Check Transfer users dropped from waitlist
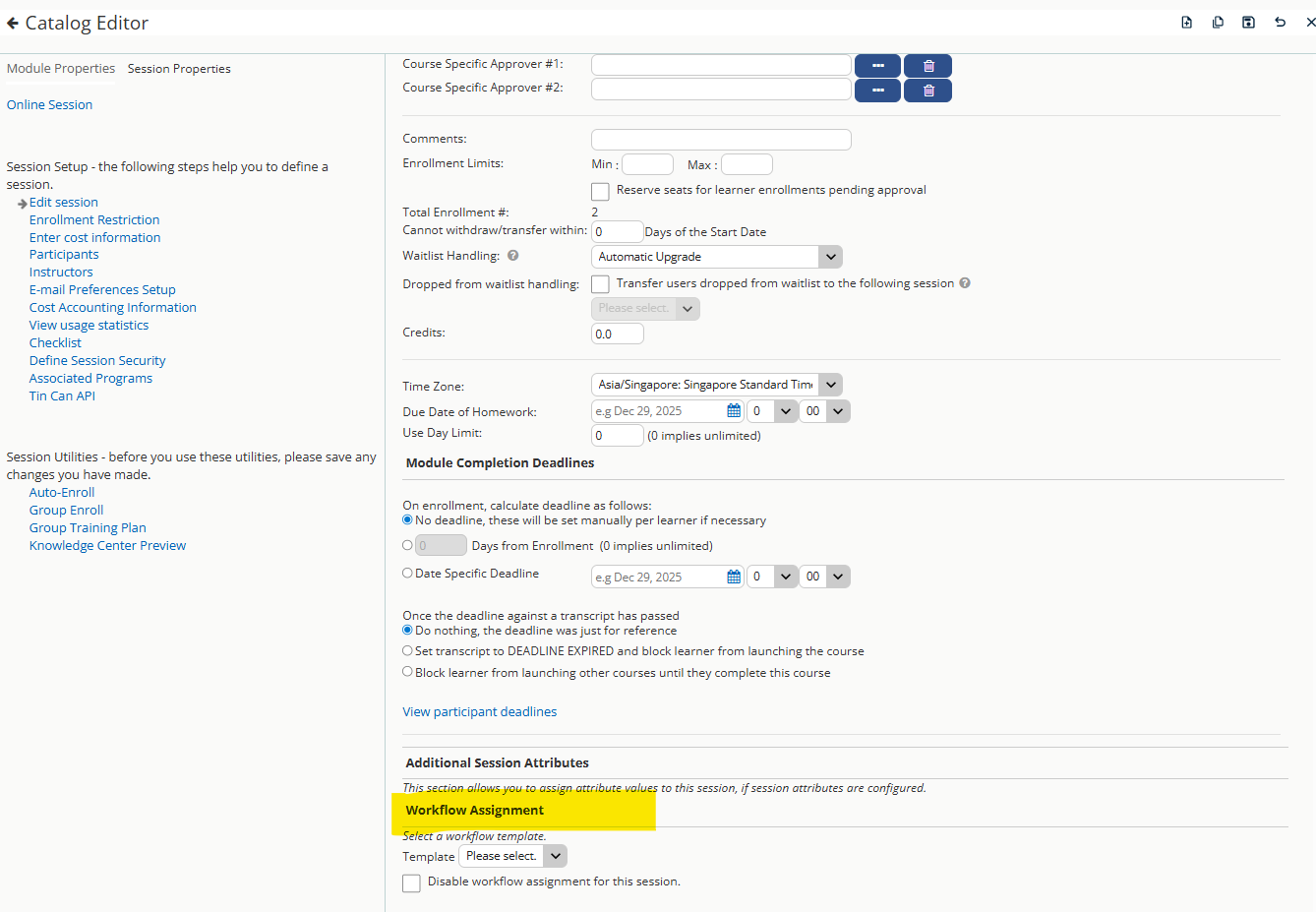1316x912 pixels. pyautogui.click(x=600, y=284)
